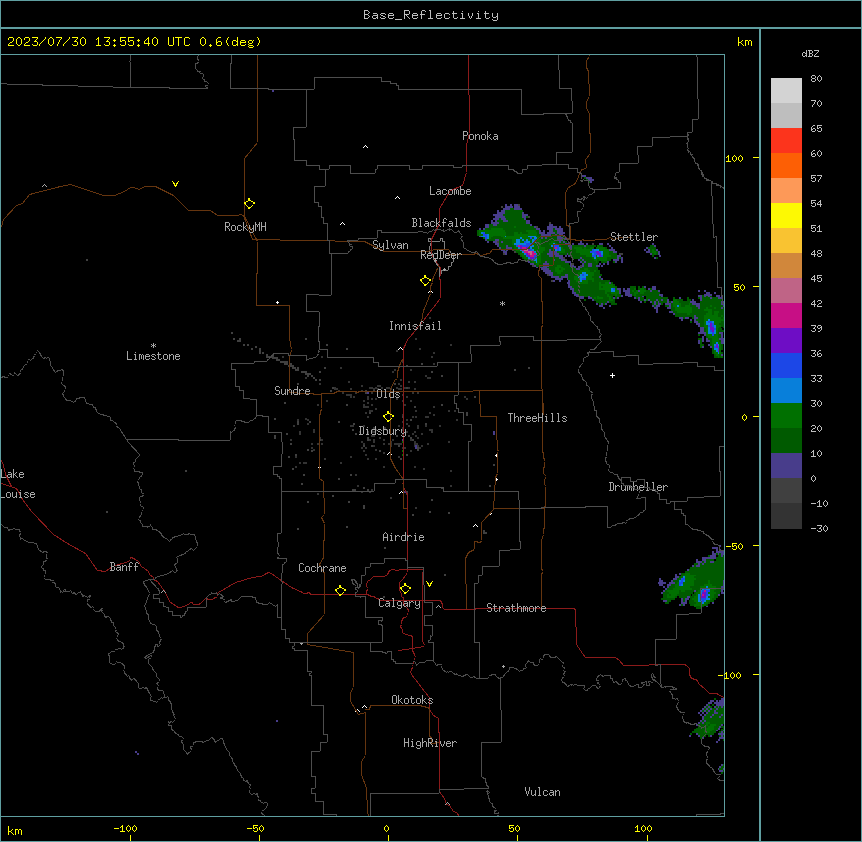Select the Ponoka city label
This screenshot has width=862, height=842.
coord(480,136)
